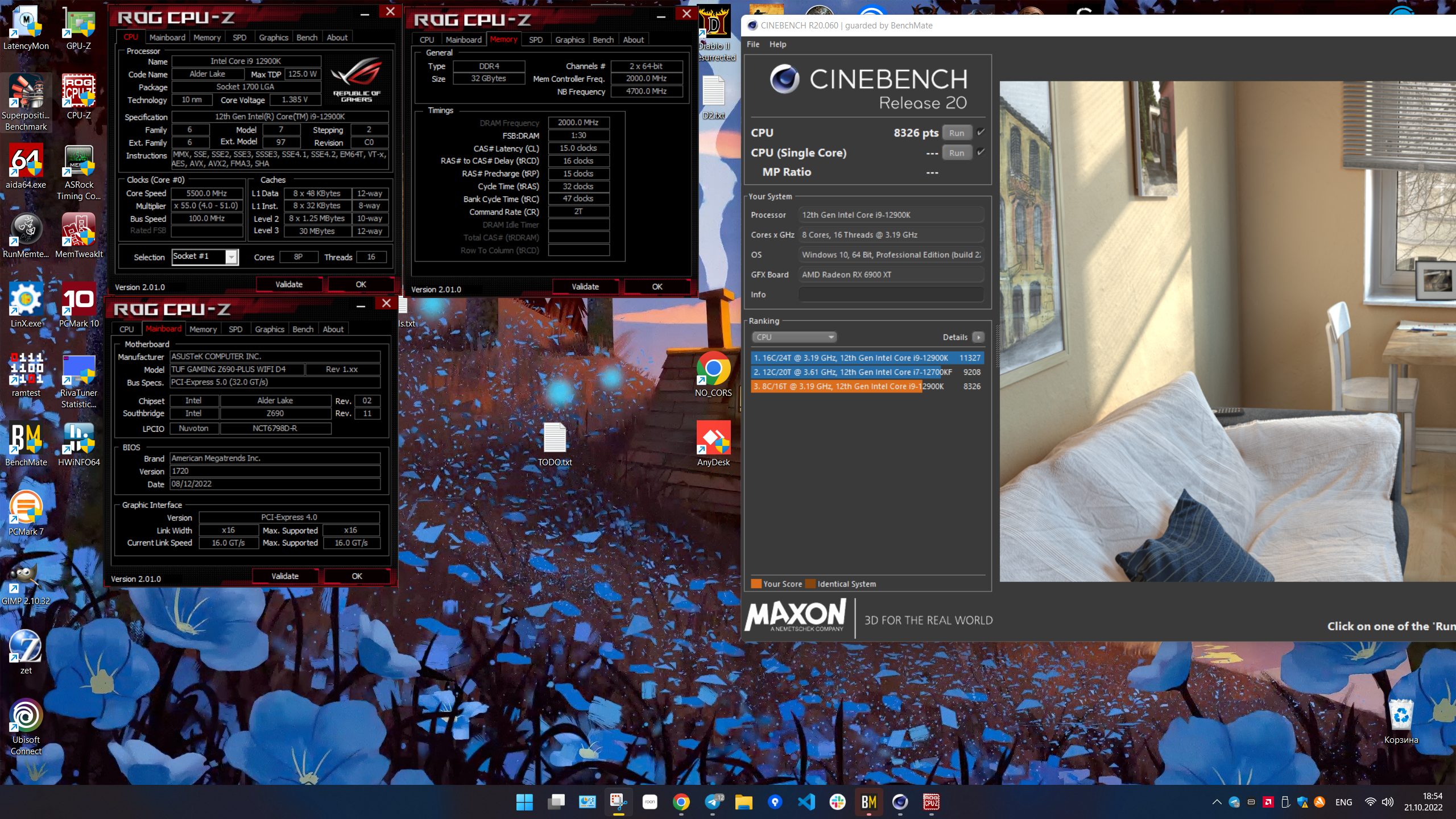
Task: Launch aida64.exe from desktop
Action: (26, 166)
